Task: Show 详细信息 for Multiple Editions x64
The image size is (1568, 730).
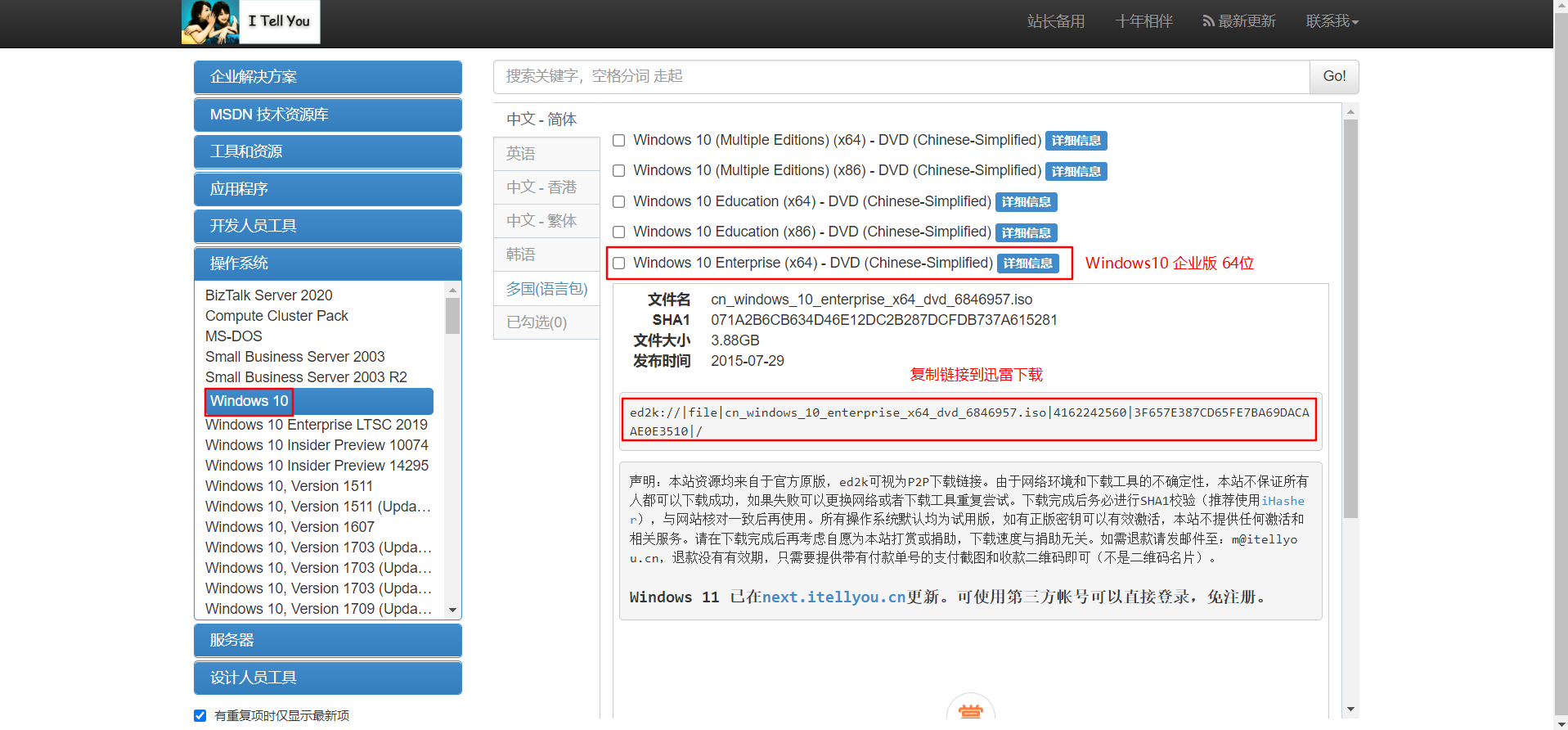Action: click(1076, 141)
